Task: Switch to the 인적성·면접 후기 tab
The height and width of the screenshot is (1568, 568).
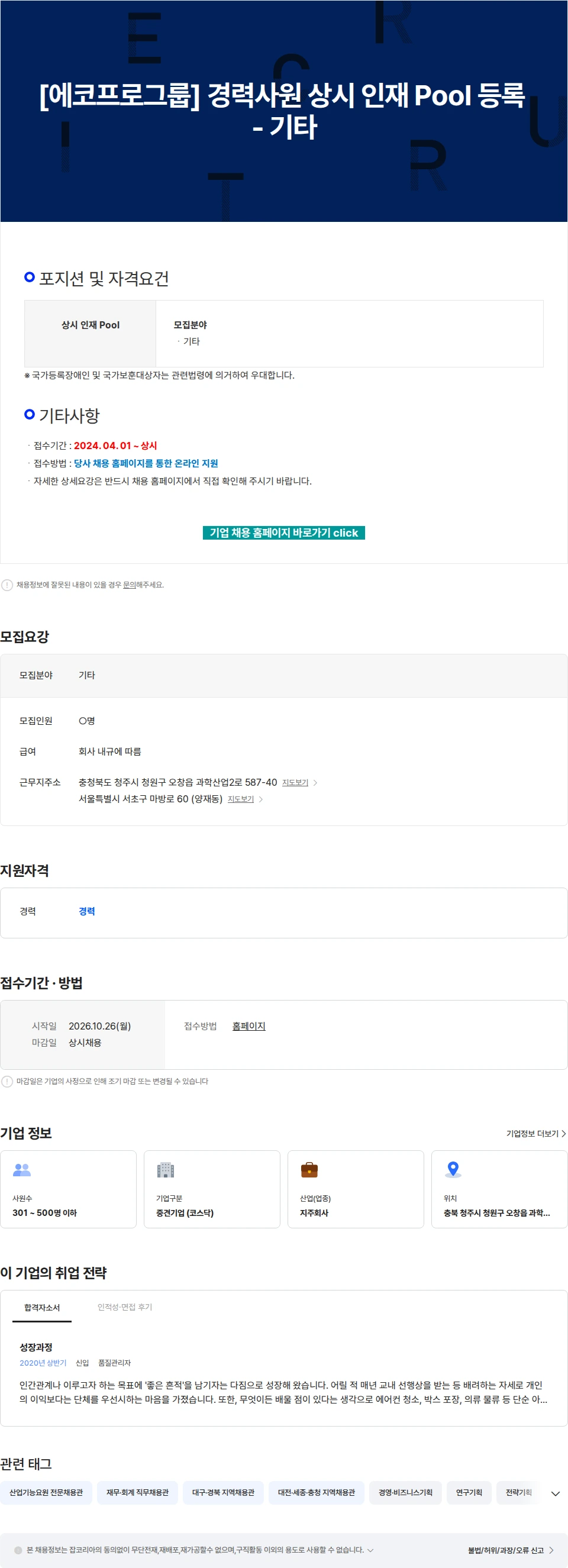Action: click(125, 1307)
